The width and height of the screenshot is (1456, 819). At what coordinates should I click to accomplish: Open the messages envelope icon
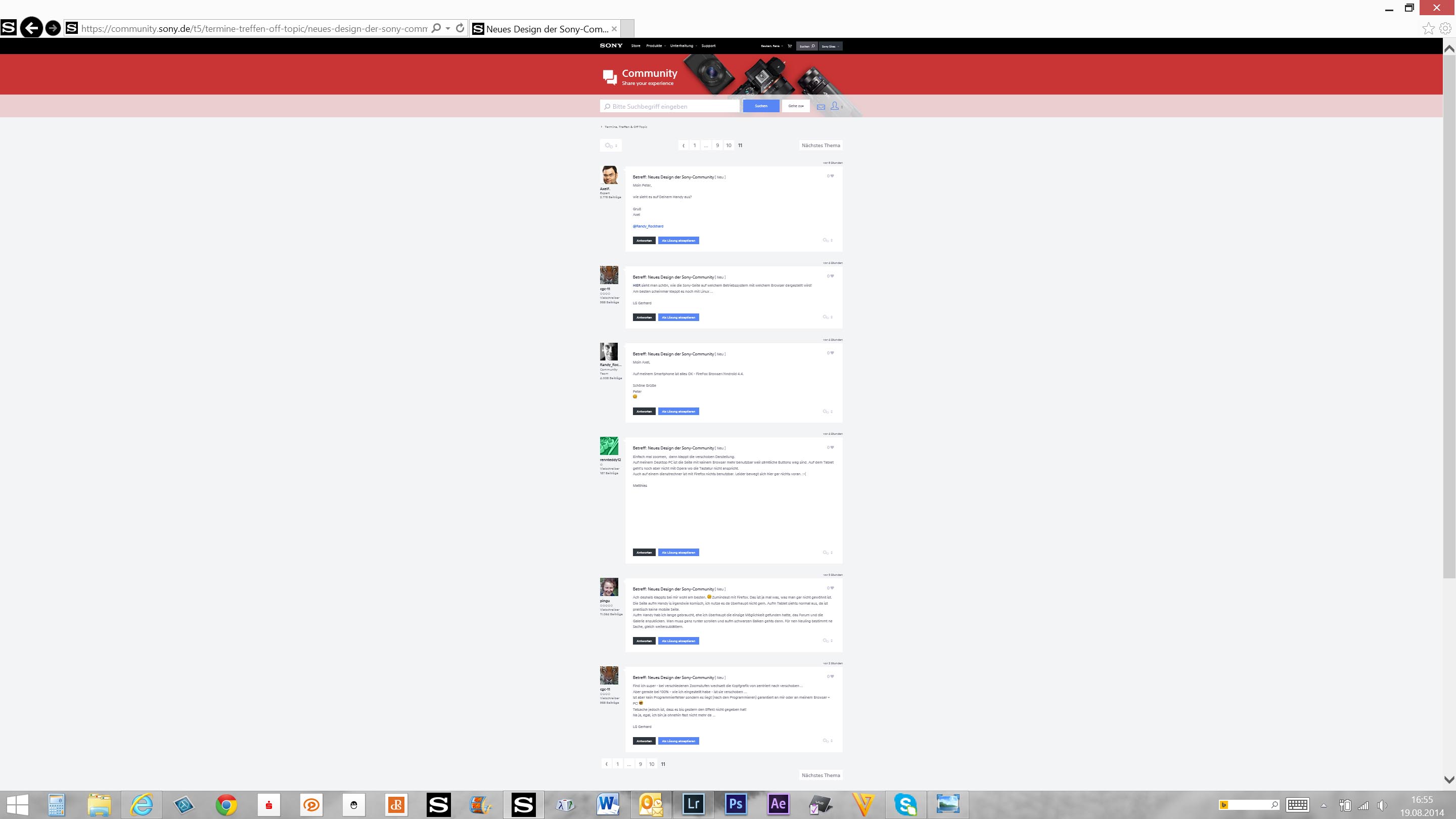point(821,106)
